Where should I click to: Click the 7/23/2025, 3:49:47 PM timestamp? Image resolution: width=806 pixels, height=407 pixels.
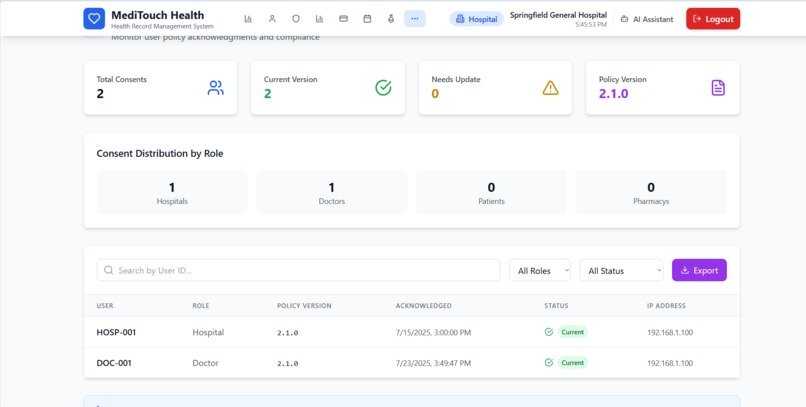tap(433, 363)
